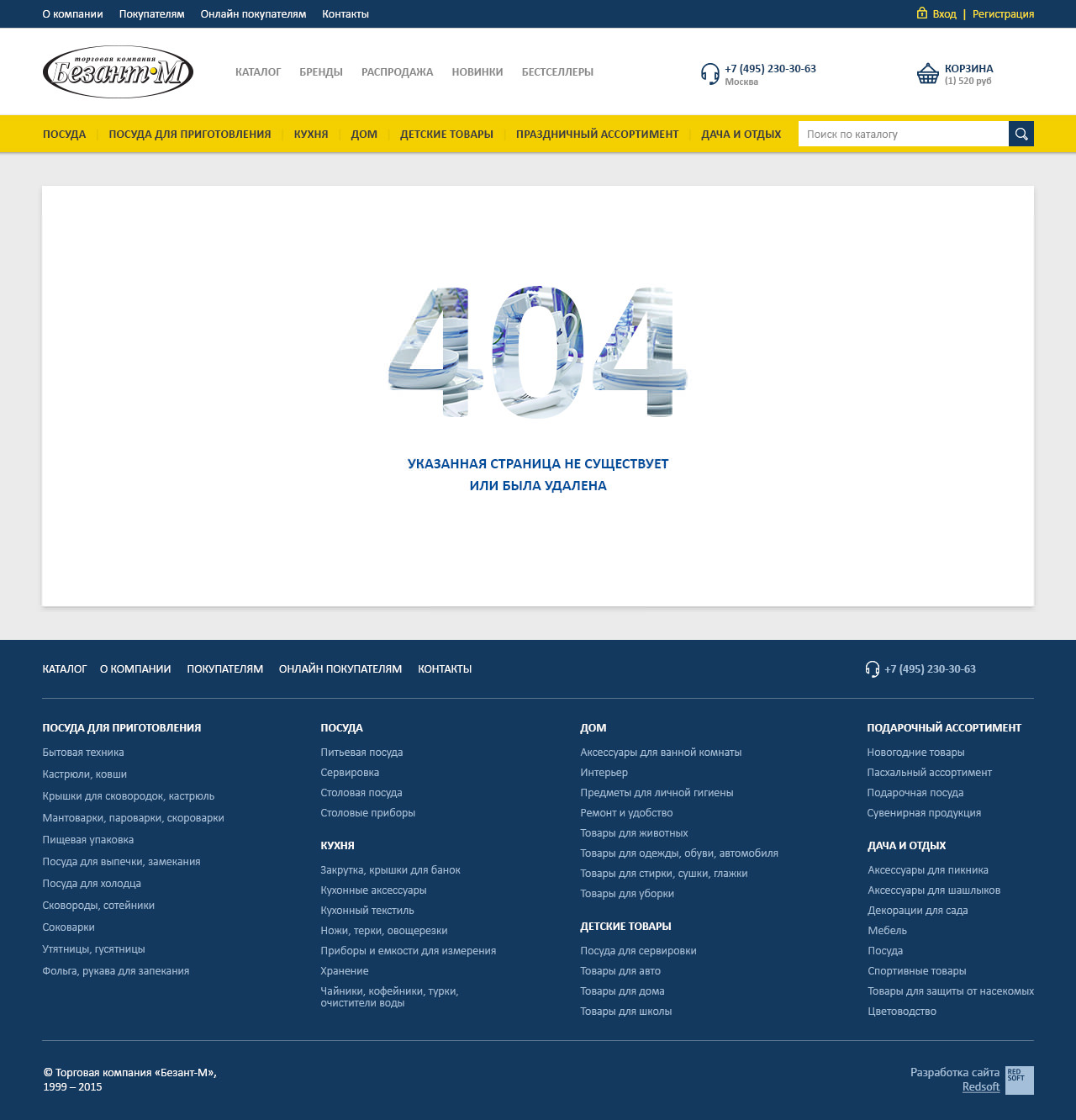Open footer link Интерьер
This screenshot has width=1076, height=1120.
point(604,773)
